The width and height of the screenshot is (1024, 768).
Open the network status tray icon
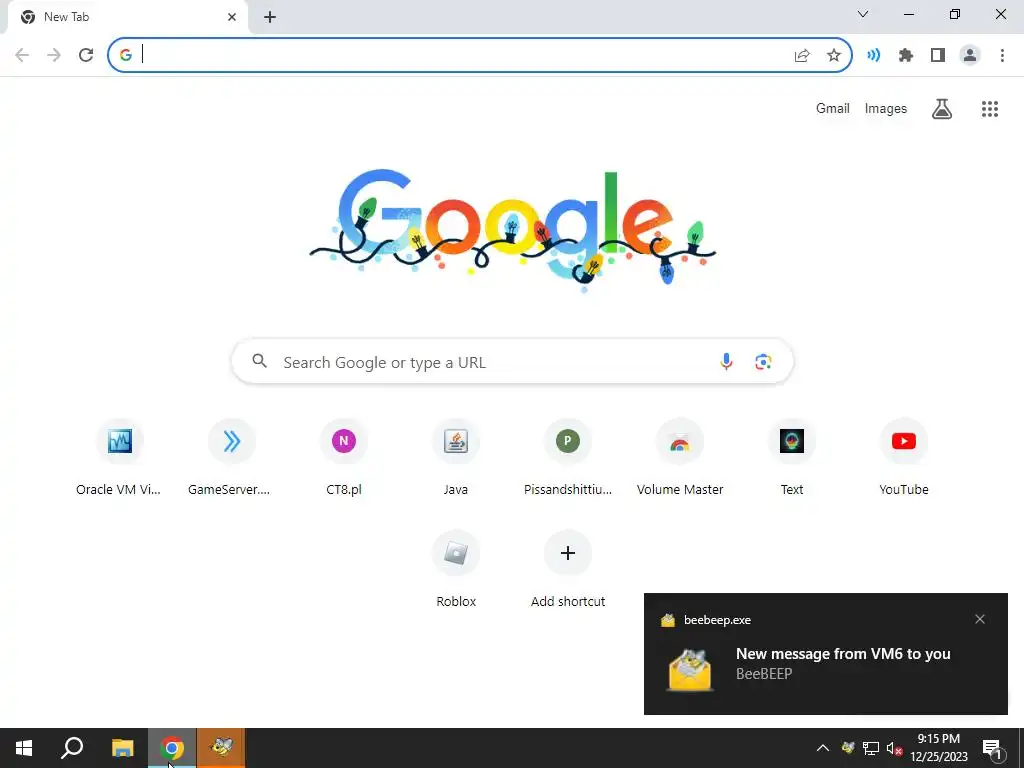coord(871,748)
